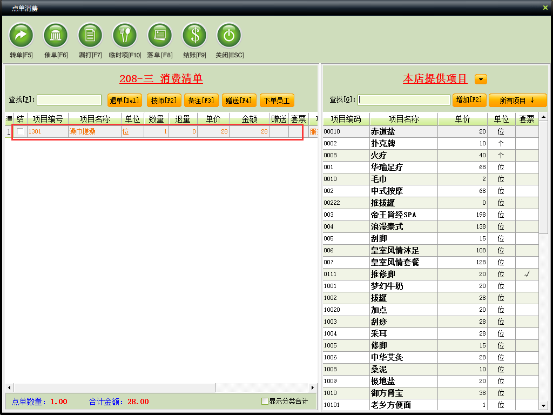Click the 转单 [F5] transfer arrow icon
The height and width of the screenshot is (415, 553).
pos(21,35)
